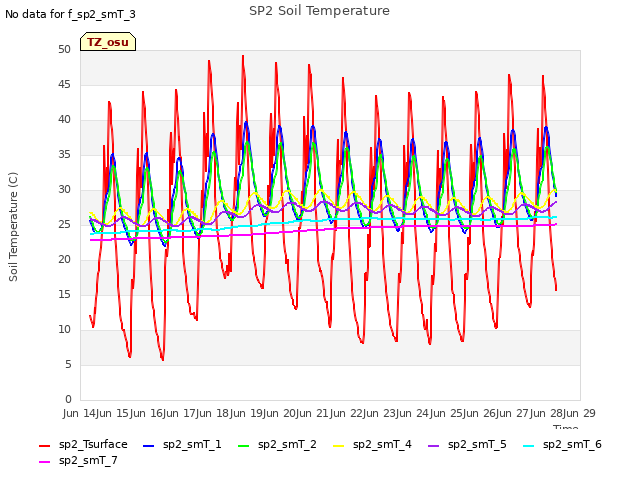Click the Jun 21 x-axis tick label
This screenshot has width=640, height=480.
click(x=314, y=413)
